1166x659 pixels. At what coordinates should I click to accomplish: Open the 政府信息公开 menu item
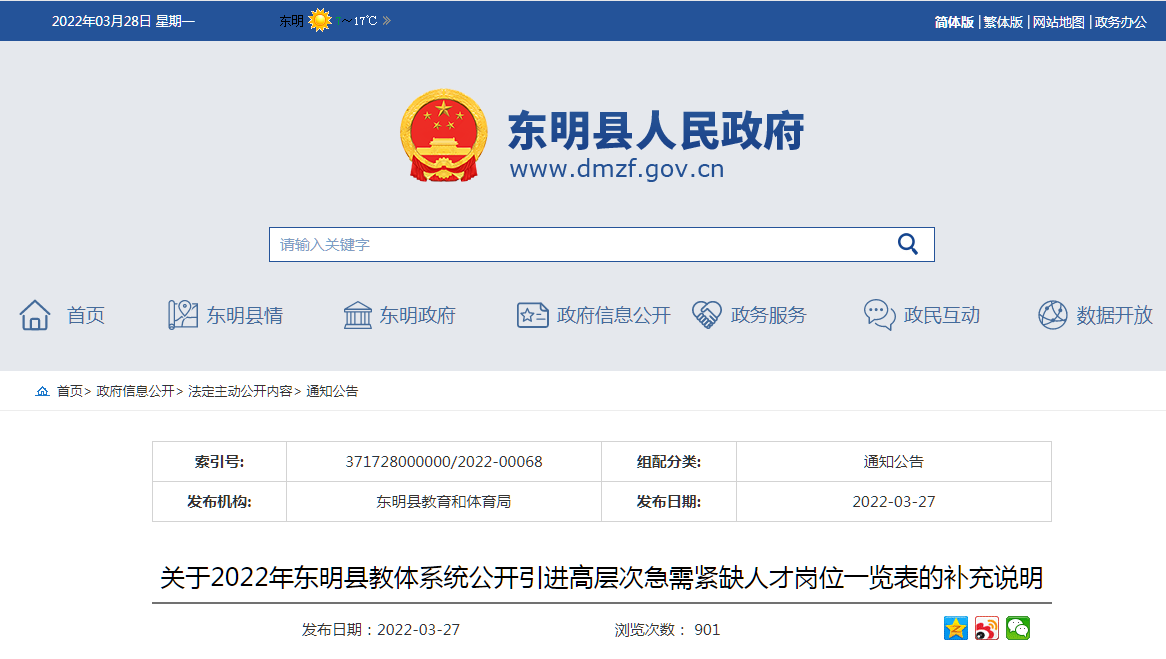click(x=613, y=315)
